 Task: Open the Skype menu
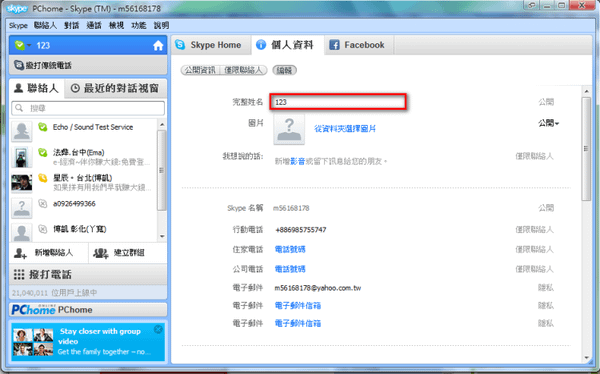[18, 25]
